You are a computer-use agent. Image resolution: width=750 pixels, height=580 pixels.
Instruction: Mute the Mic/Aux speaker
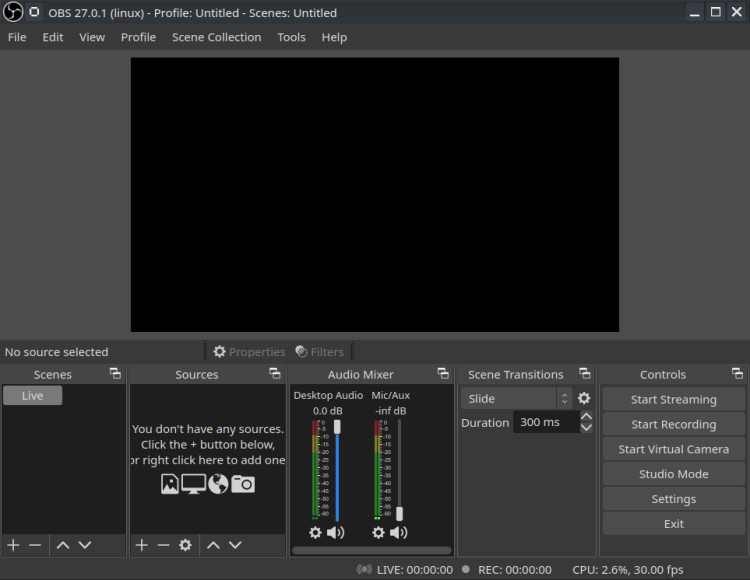click(x=399, y=533)
